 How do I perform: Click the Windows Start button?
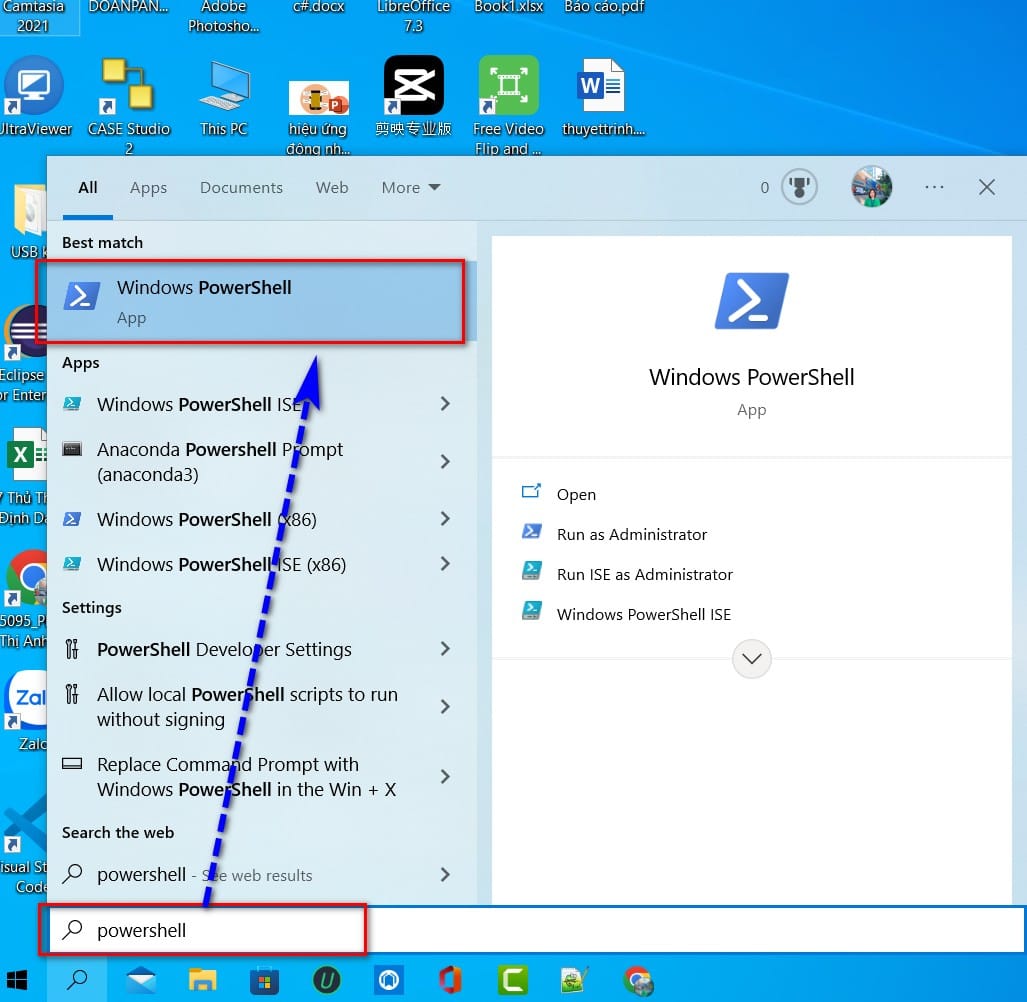tap(16, 980)
